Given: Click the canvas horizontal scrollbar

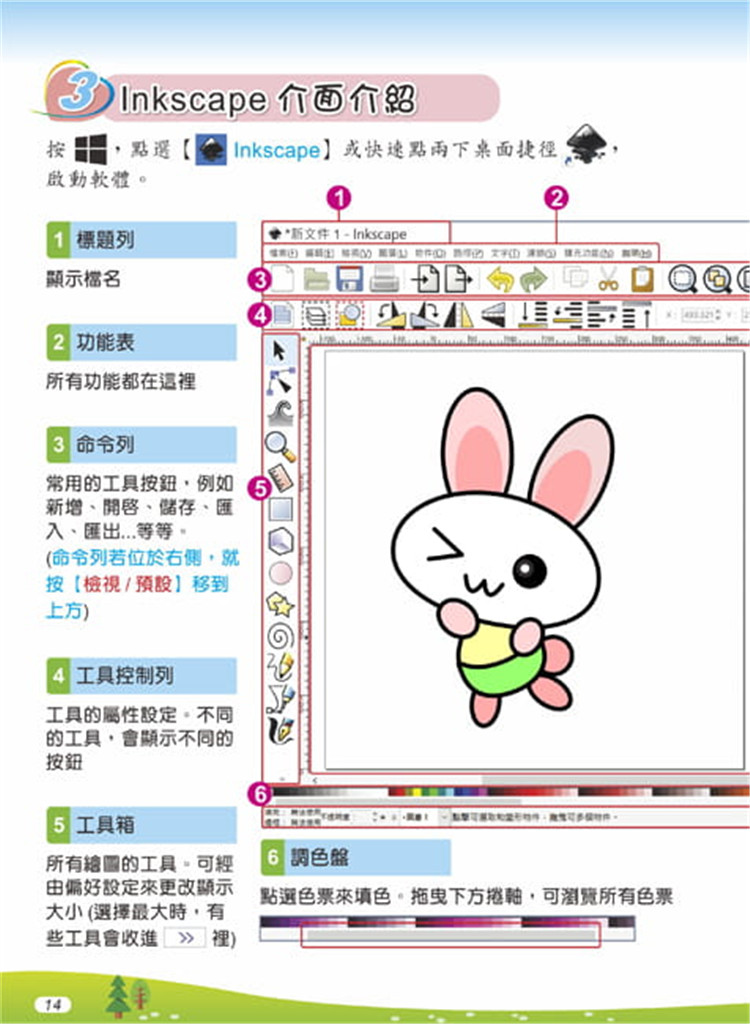Looking at the screenshot, I should pos(616,780).
